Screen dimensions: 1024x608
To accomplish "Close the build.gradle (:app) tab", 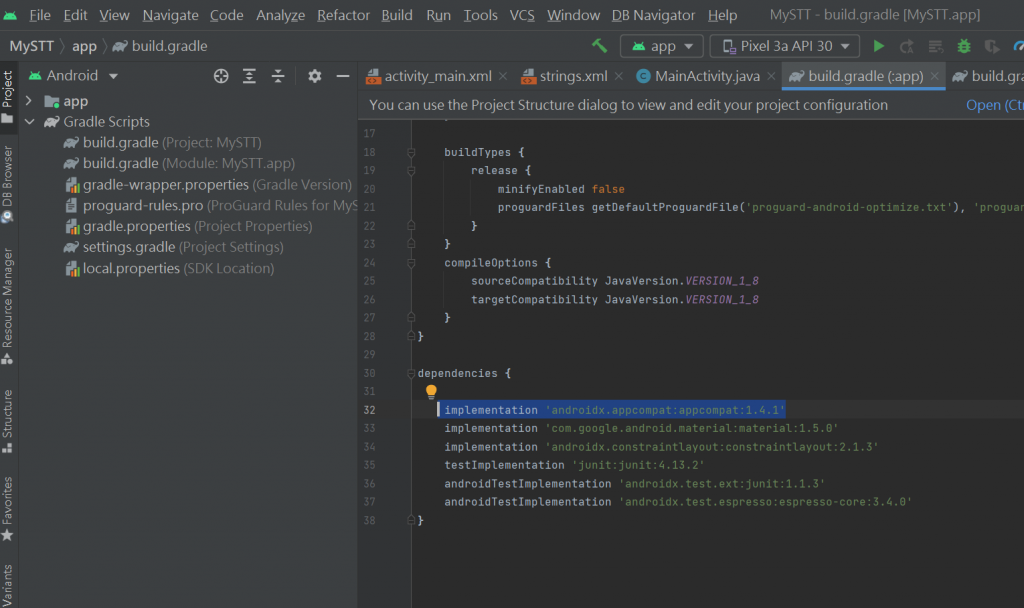I will click(x=935, y=76).
